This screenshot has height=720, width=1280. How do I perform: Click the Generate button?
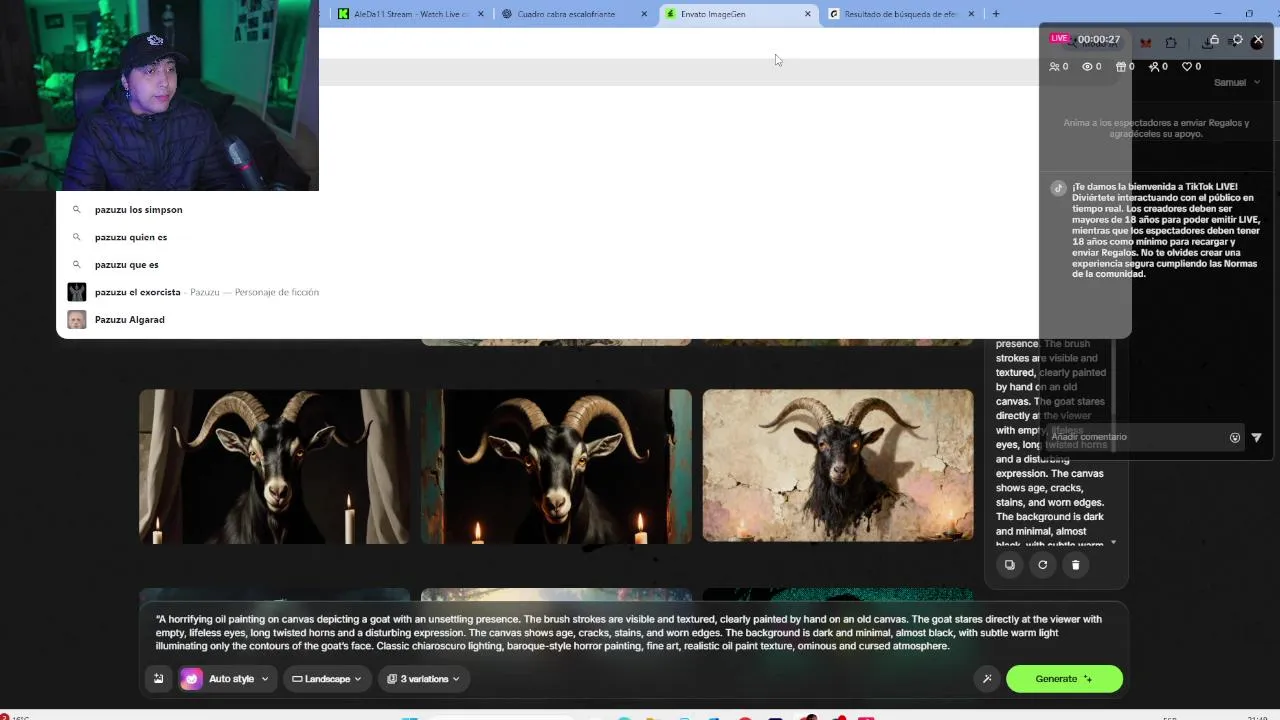point(1064,679)
